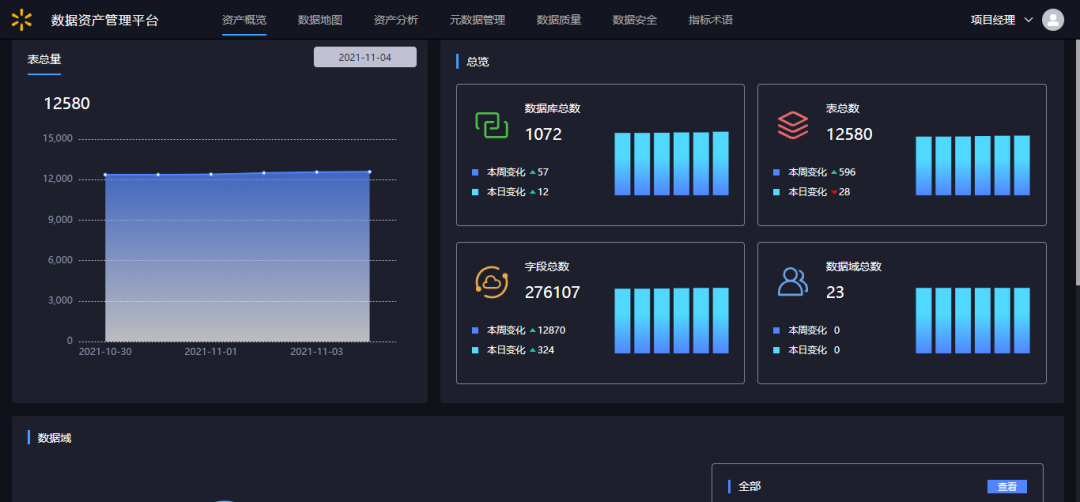
Task: Click the 2021-11-01 axis label
Action: coord(211,352)
